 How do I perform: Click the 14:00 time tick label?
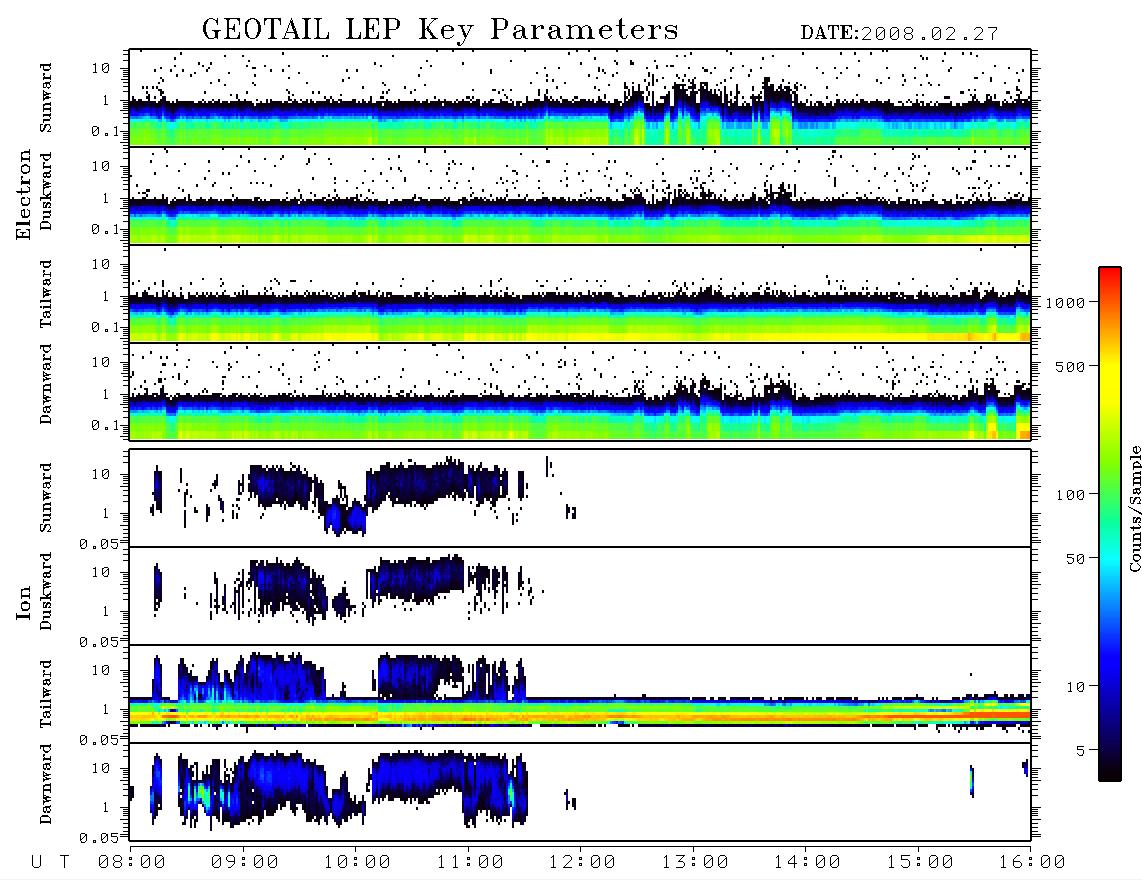point(807,863)
